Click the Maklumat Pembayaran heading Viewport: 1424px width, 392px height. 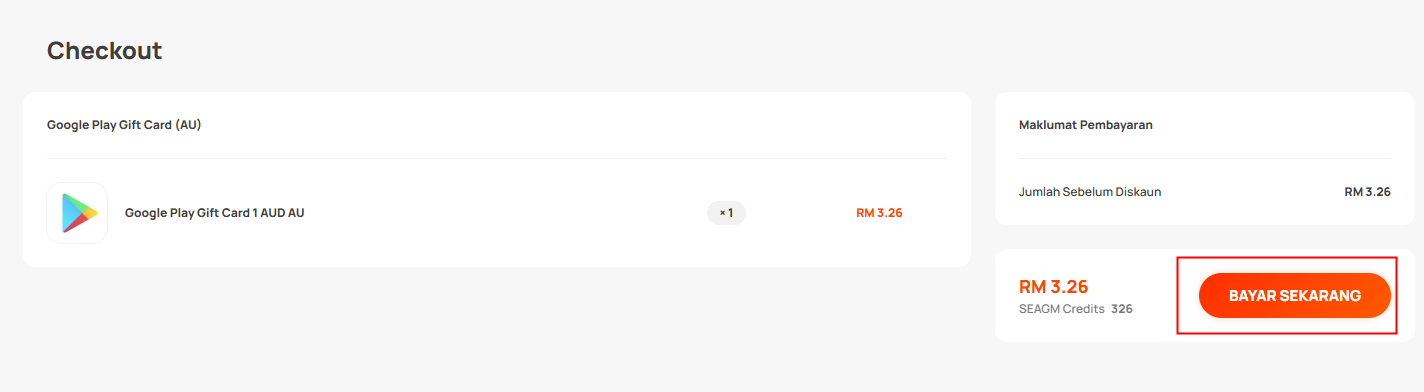pos(1086,125)
